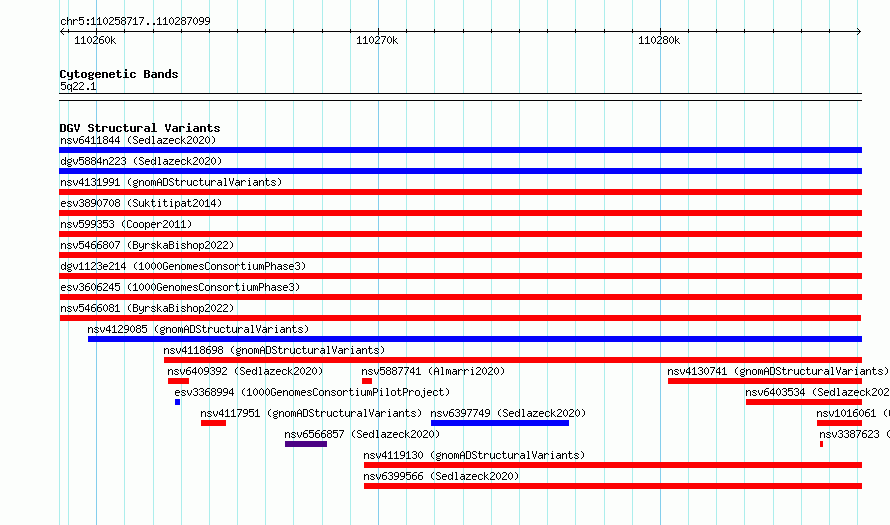Viewport: 890px width, 525px height.
Task: Click the red bar under nsv4119130
Action: coord(613,465)
